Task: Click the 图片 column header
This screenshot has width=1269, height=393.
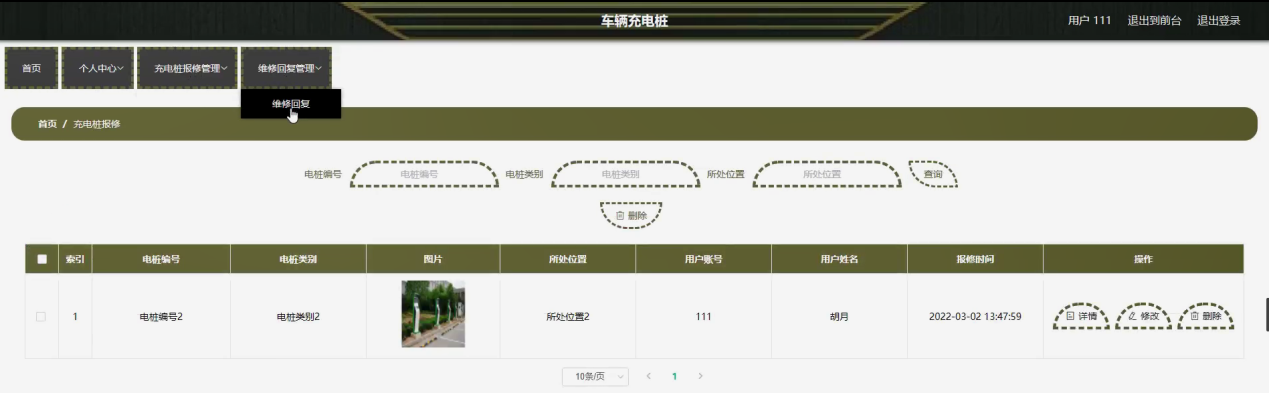Action: (433, 259)
